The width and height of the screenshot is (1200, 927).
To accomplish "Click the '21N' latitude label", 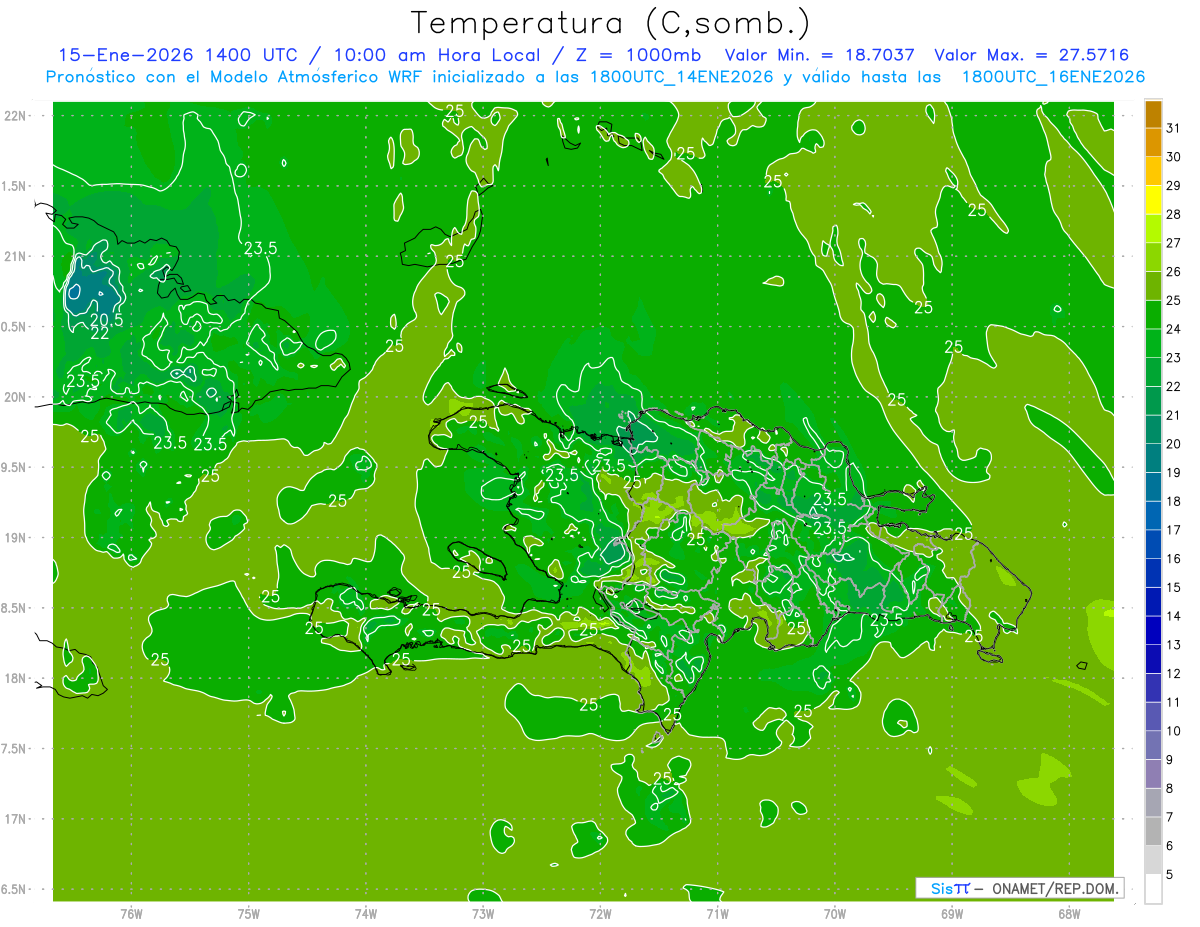I will (16, 256).
